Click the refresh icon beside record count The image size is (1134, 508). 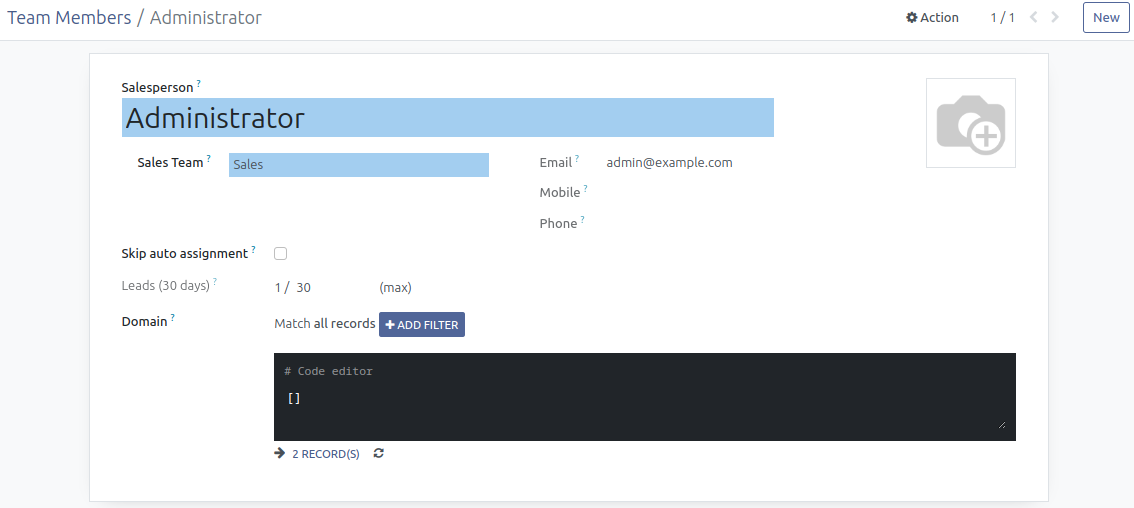[378, 454]
